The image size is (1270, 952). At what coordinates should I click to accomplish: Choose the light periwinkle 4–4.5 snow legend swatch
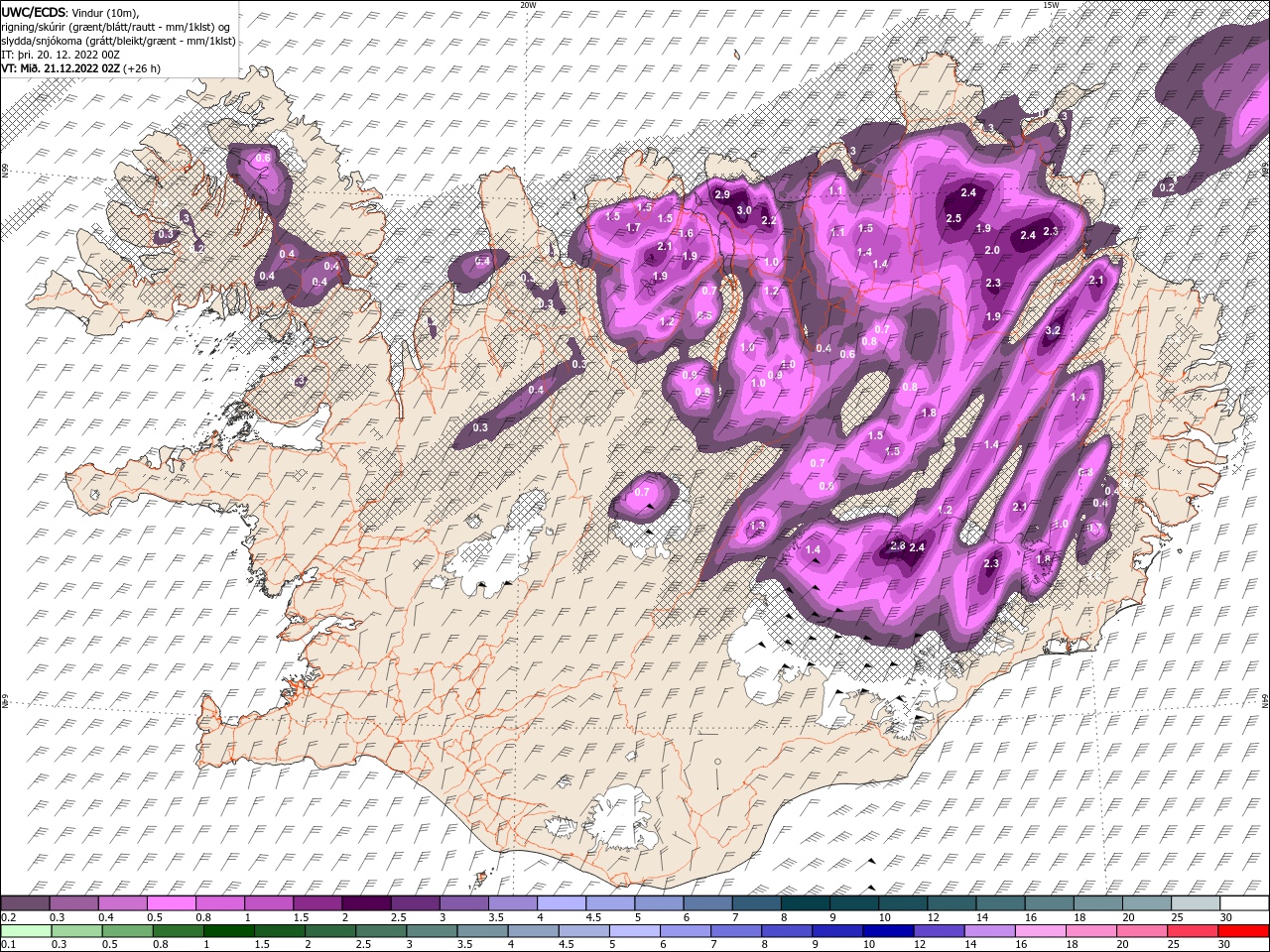point(562,903)
